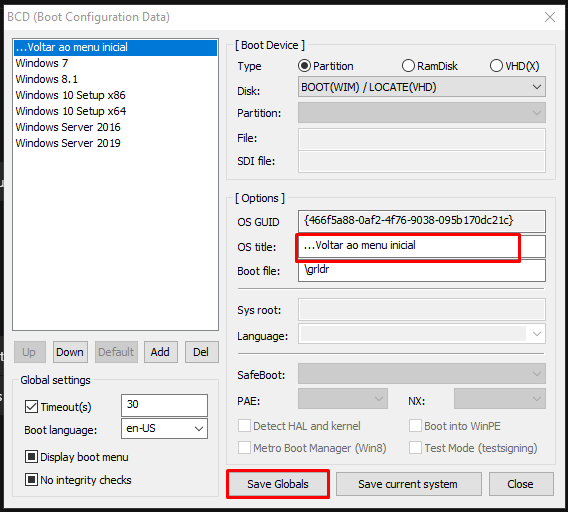568x512 pixels.
Task: Select Windows 10 Setup x64 entry
Action: [115, 111]
